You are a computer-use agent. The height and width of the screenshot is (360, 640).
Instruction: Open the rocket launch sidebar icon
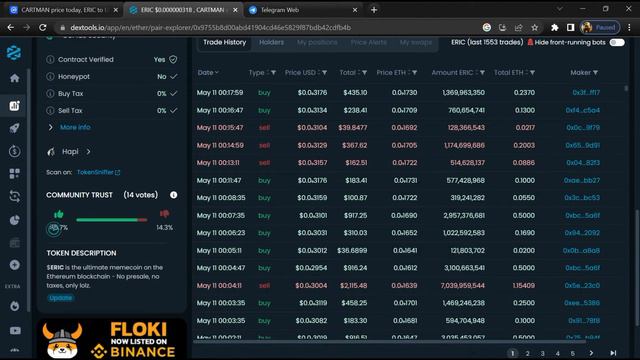tap(14, 128)
